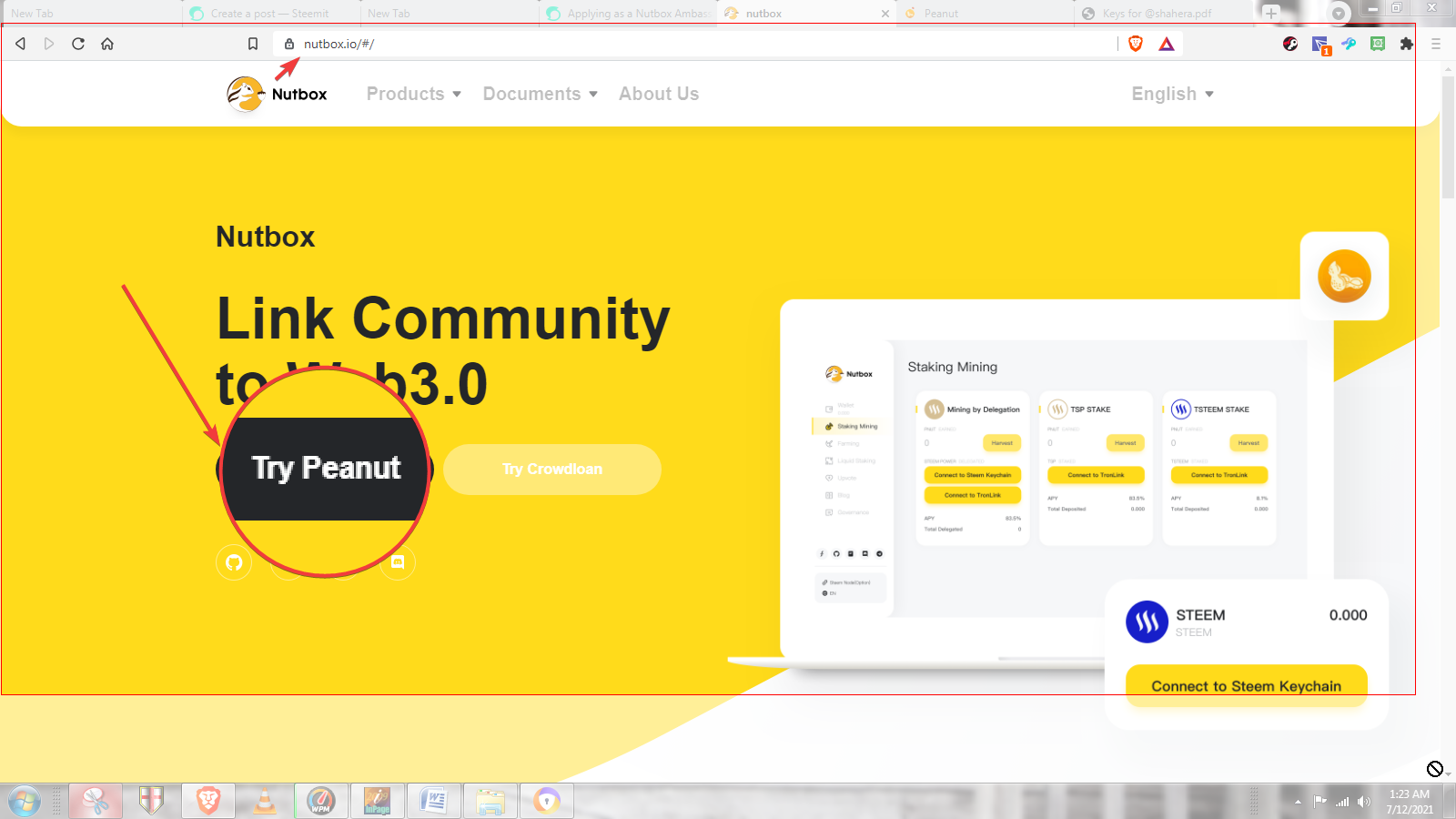Screen dimensions: 1456x819
Task: Click the browser forward arrow
Action: click(x=49, y=44)
